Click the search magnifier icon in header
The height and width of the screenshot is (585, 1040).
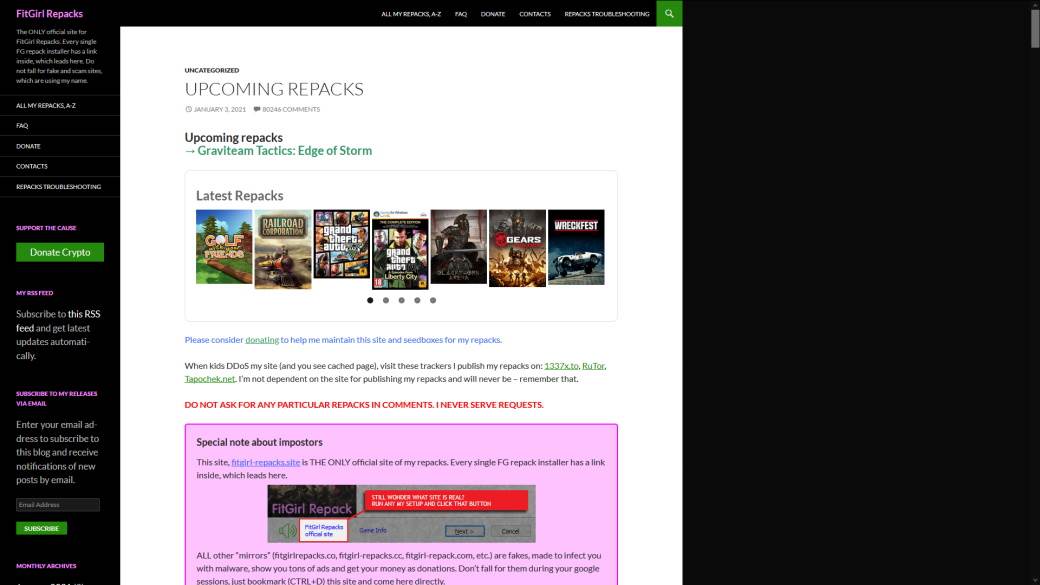tap(669, 13)
